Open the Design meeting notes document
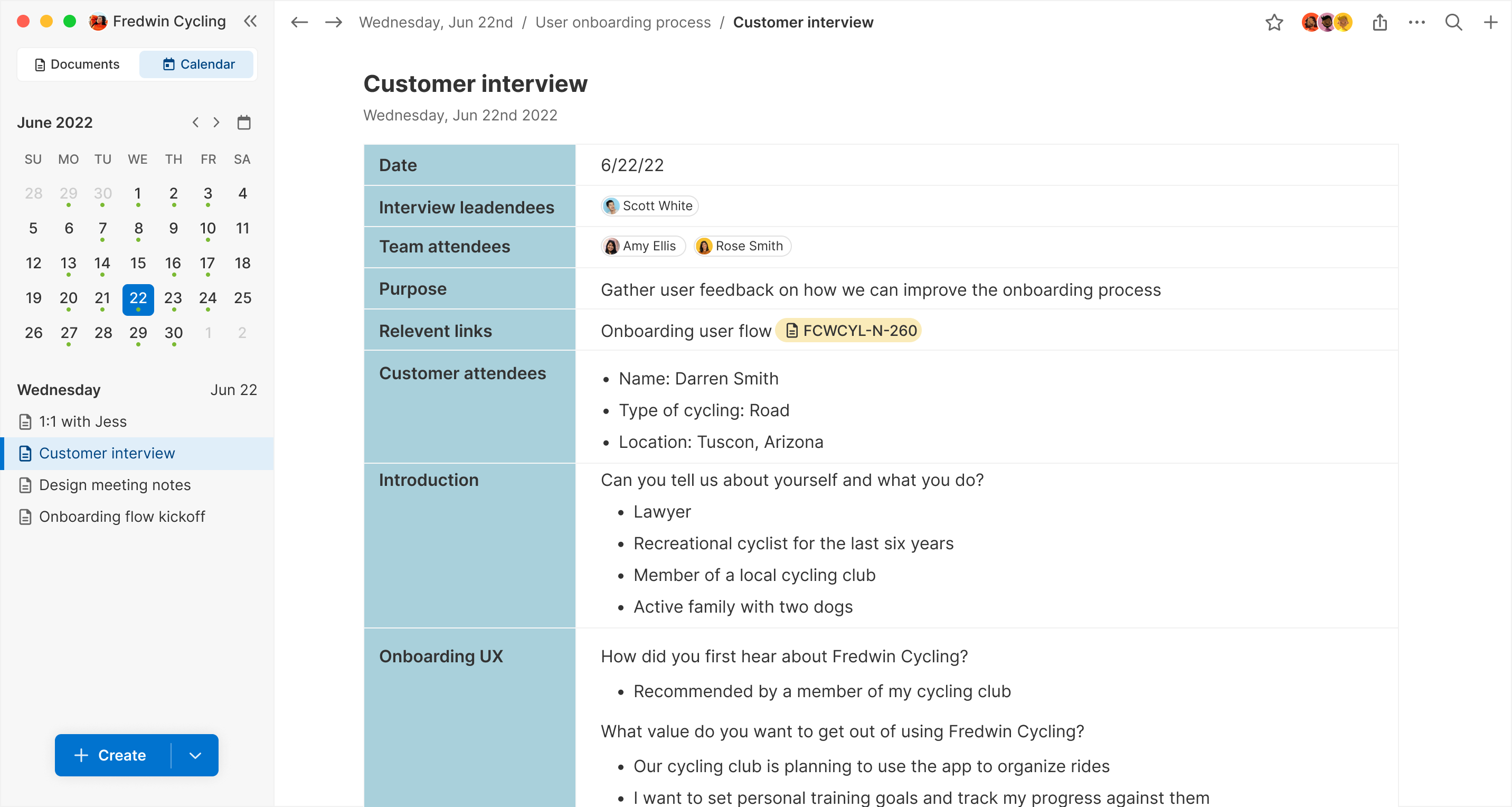Screen dimensions: 1512x807 [x=115, y=485]
